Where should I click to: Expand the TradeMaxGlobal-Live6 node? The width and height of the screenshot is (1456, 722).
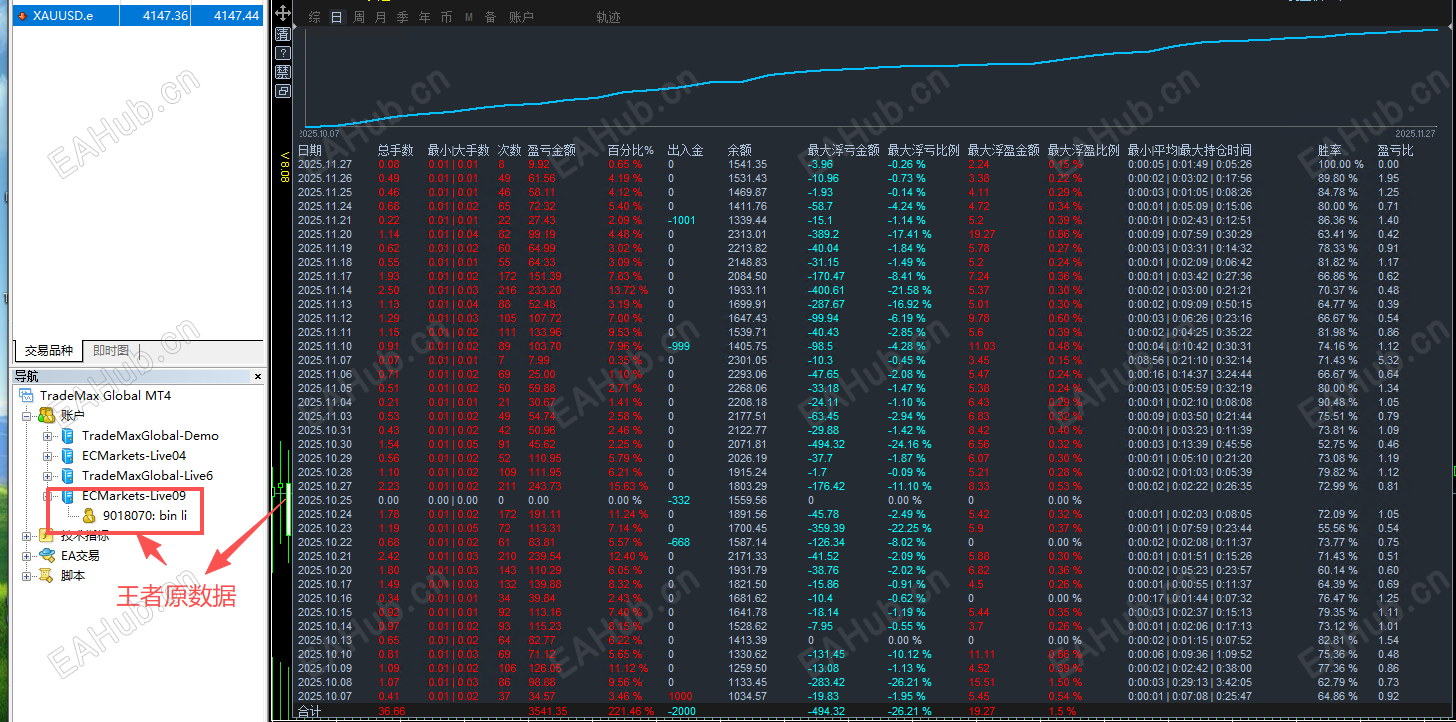pos(47,476)
